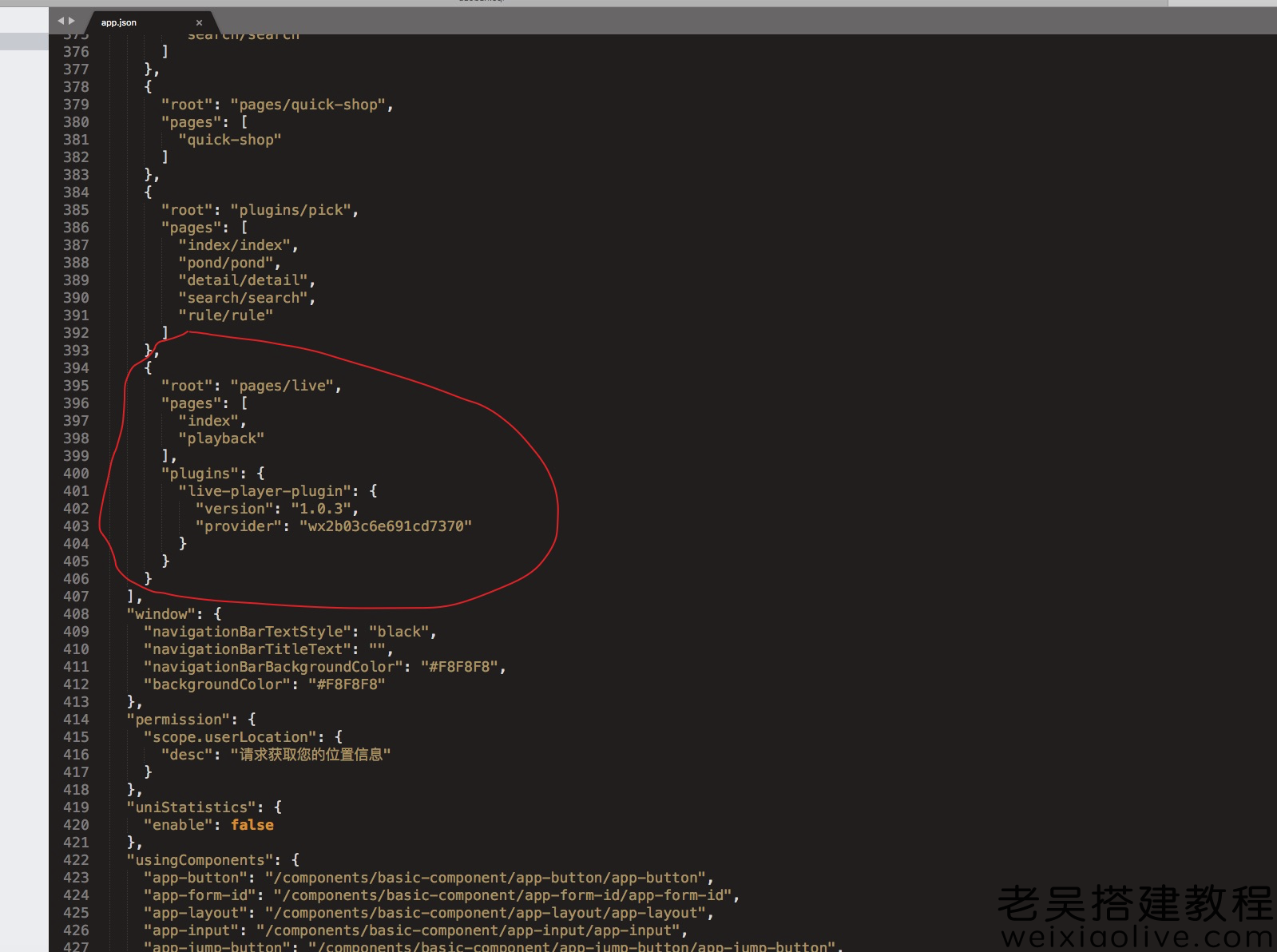Click line number 394 in the gutter

point(76,368)
